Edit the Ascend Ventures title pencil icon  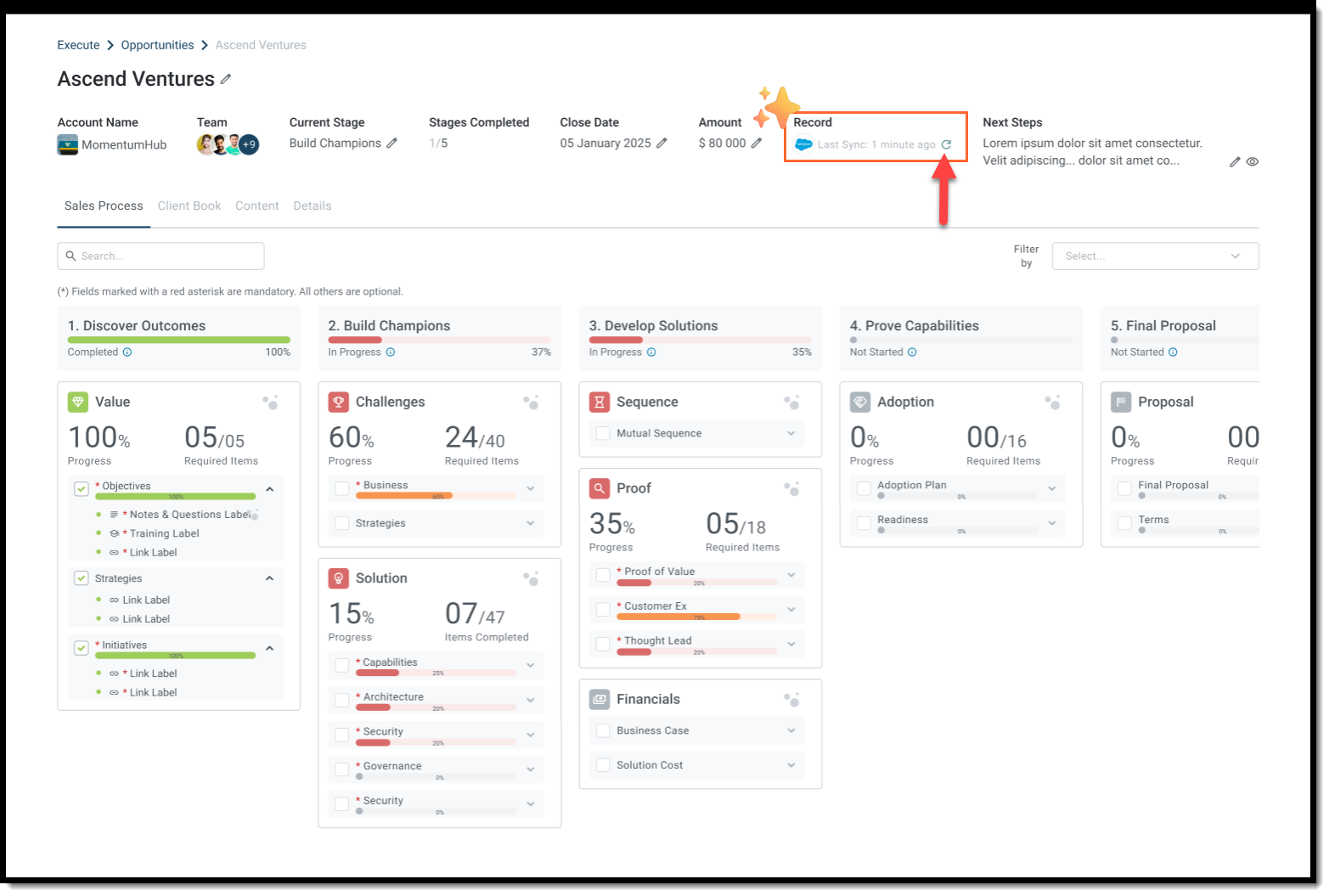[x=226, y=79]
